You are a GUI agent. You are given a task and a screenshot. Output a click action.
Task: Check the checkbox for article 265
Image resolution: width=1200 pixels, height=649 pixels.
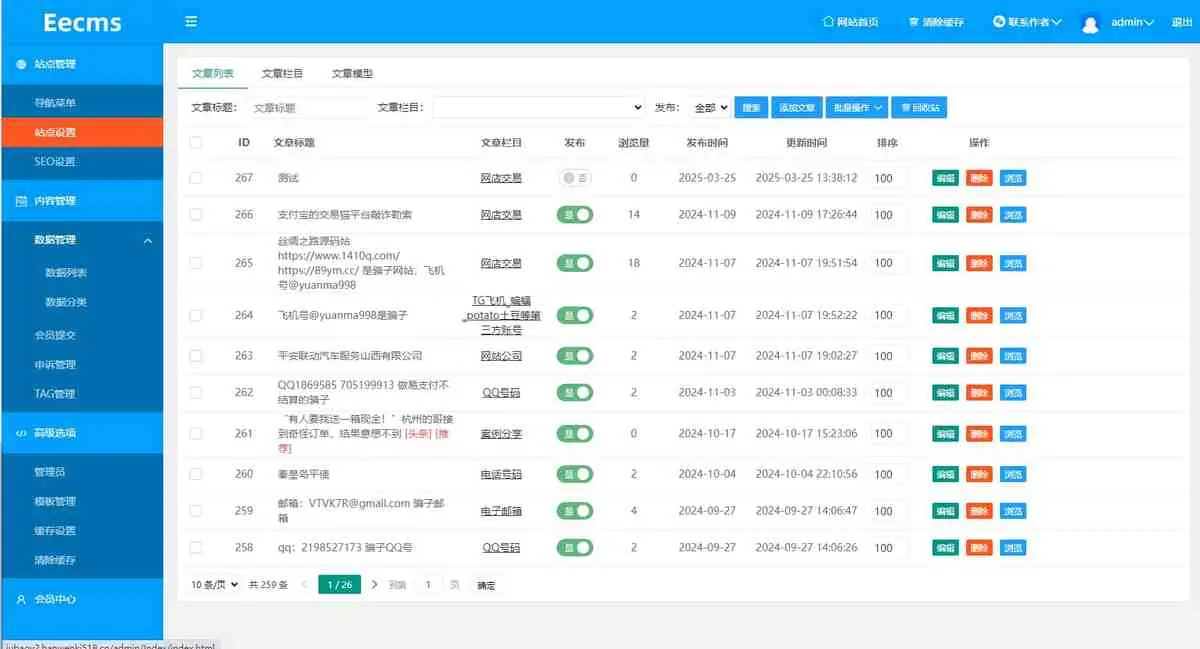[196, 263]
